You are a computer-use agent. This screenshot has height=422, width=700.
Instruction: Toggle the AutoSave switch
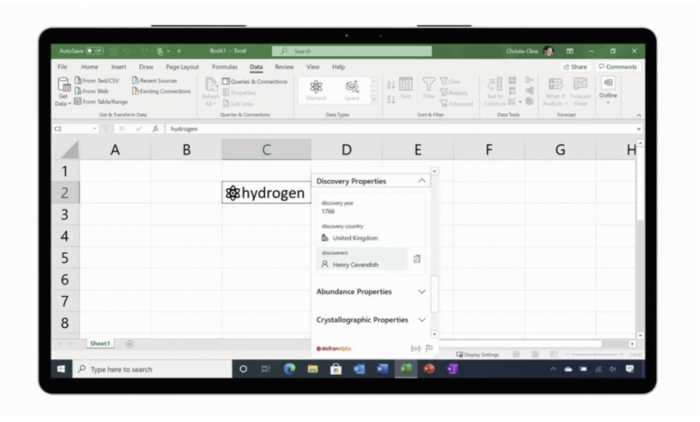click(95, 51)
